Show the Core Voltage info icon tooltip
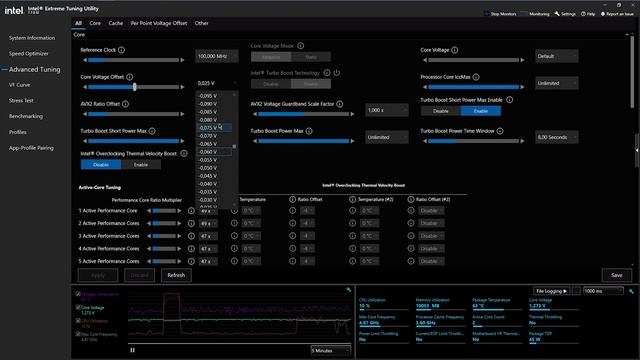 pyautogui.click(x=455, y=50)
